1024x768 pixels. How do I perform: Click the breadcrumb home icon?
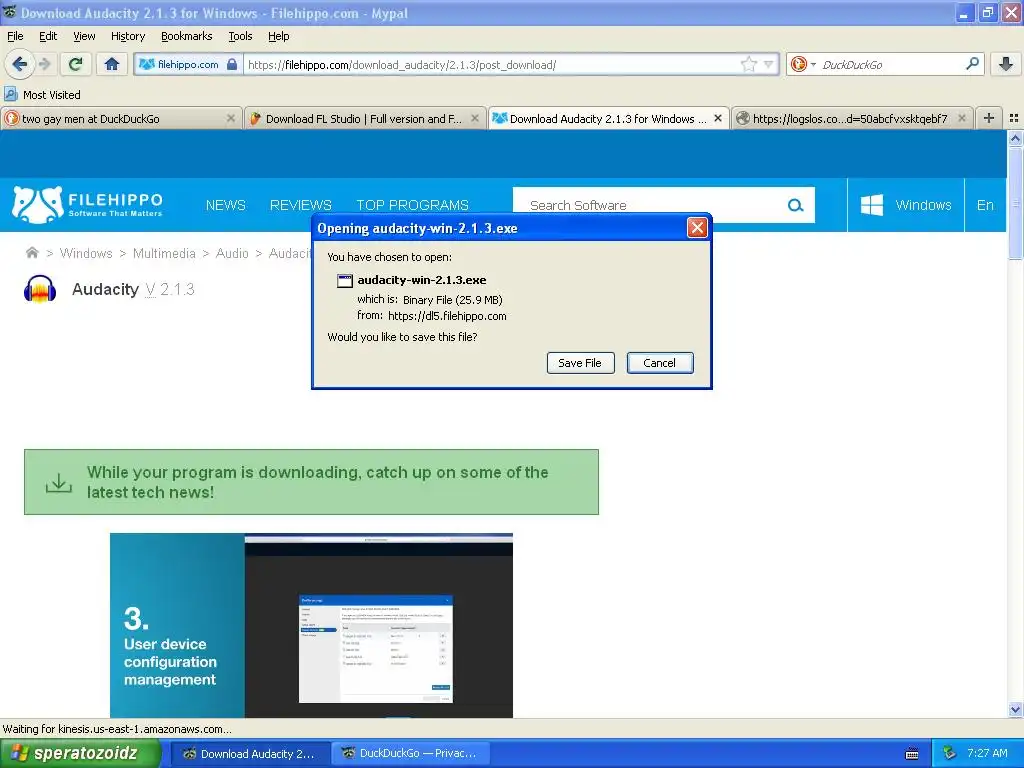(31, 253)
